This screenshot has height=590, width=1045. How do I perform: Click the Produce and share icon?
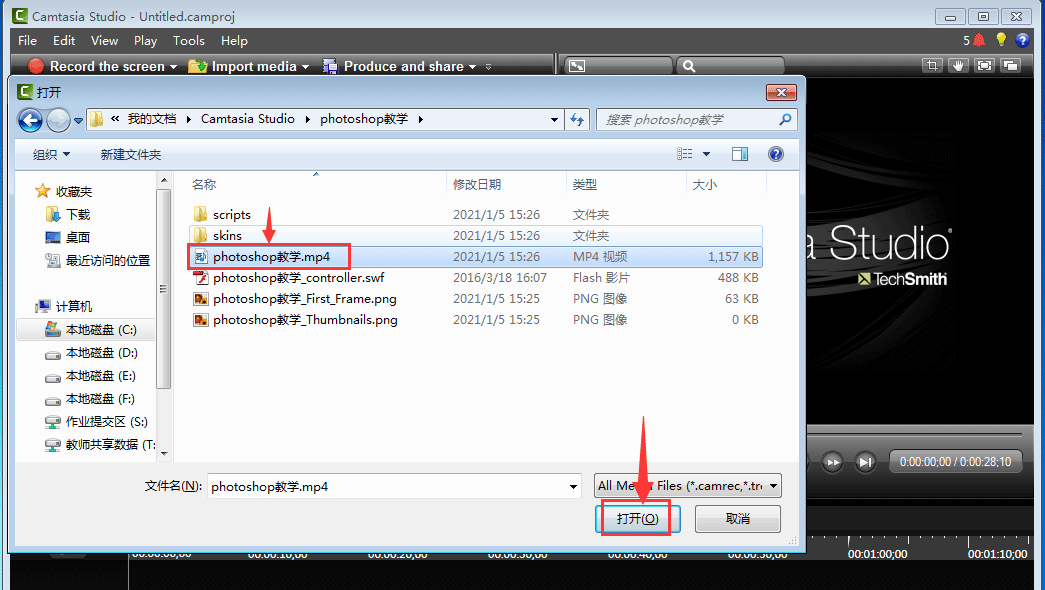330,66
